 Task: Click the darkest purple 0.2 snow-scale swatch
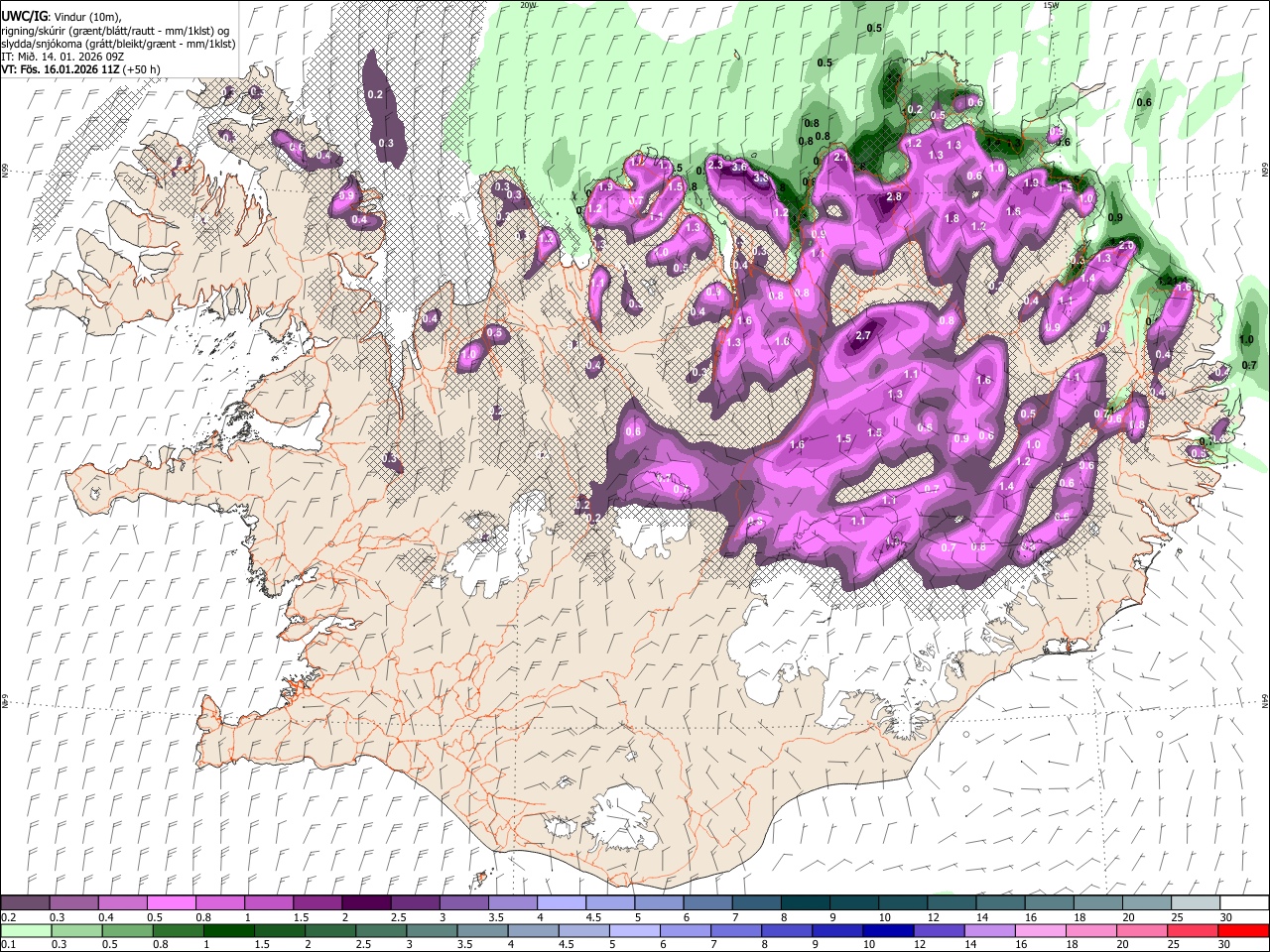click(26, 903)
